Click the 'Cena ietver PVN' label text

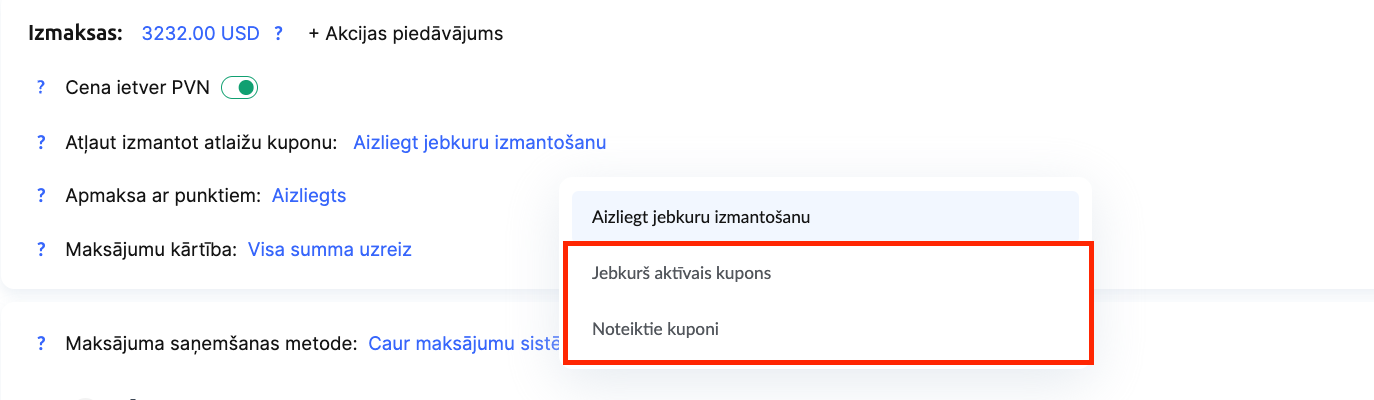click(x=138, y=88)
